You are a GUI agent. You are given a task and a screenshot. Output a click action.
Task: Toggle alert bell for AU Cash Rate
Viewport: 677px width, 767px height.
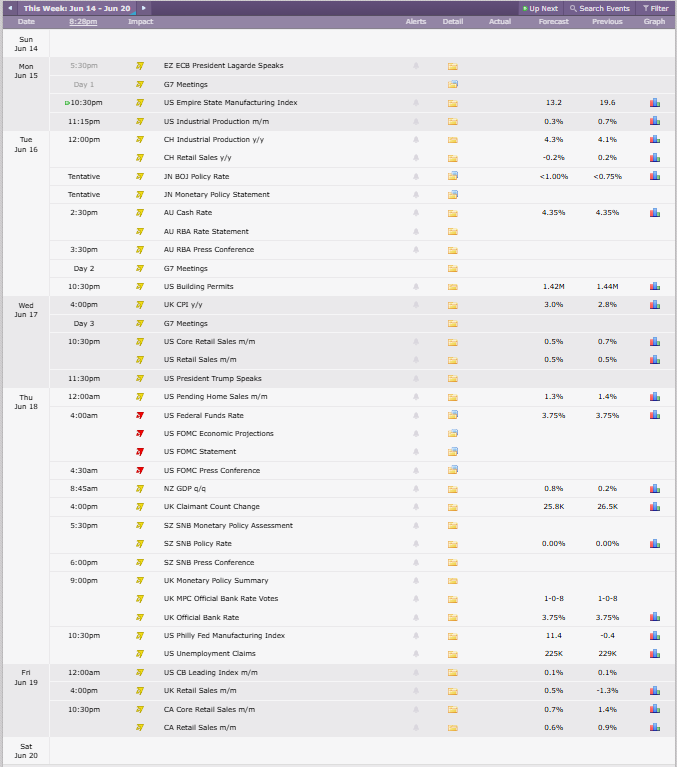416,213
